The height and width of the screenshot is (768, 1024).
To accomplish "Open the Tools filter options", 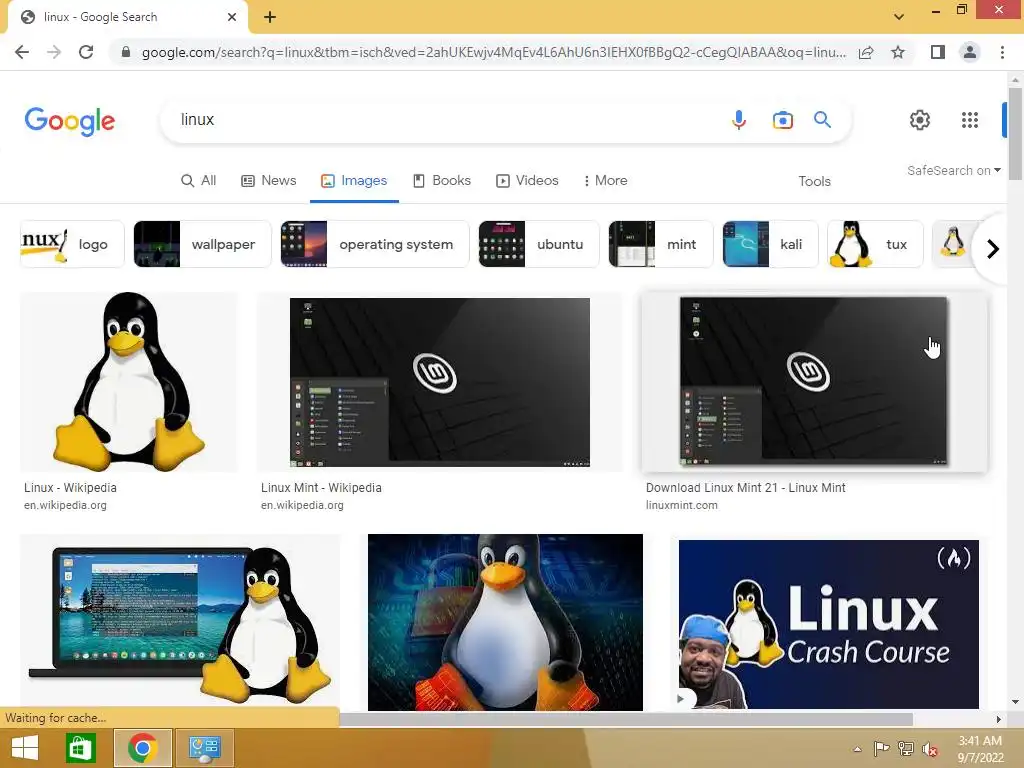I will (x=814, y=182).
